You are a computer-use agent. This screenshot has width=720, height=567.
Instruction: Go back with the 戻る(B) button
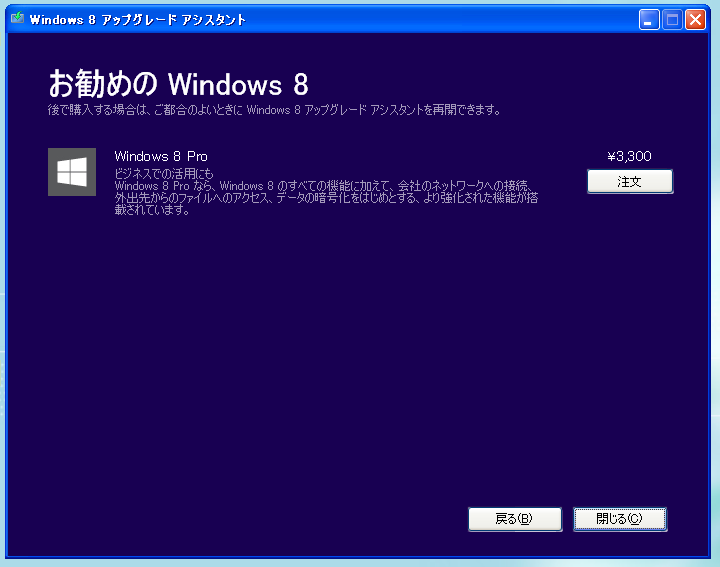(x=515, y=519)
